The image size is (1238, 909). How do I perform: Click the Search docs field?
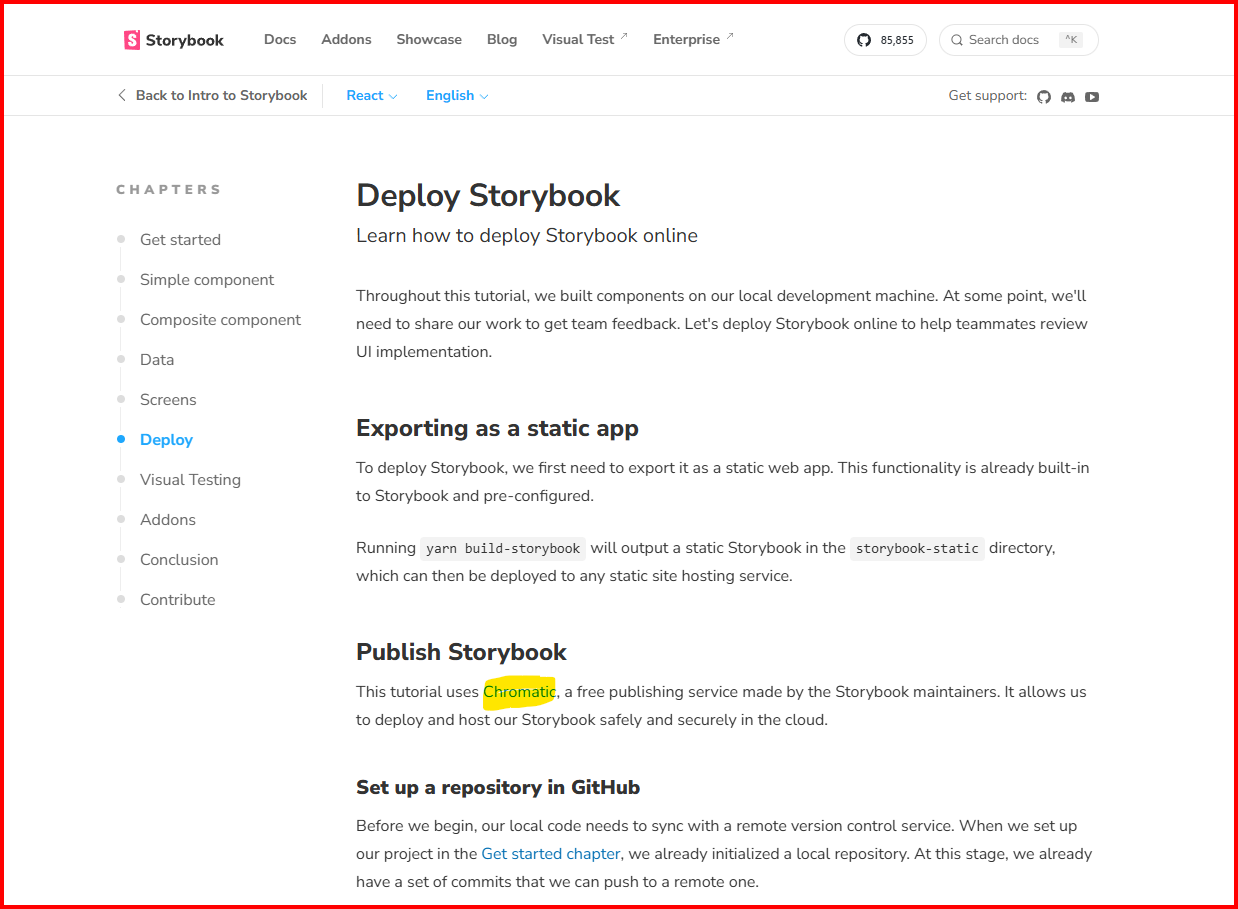coord(1018,40)
